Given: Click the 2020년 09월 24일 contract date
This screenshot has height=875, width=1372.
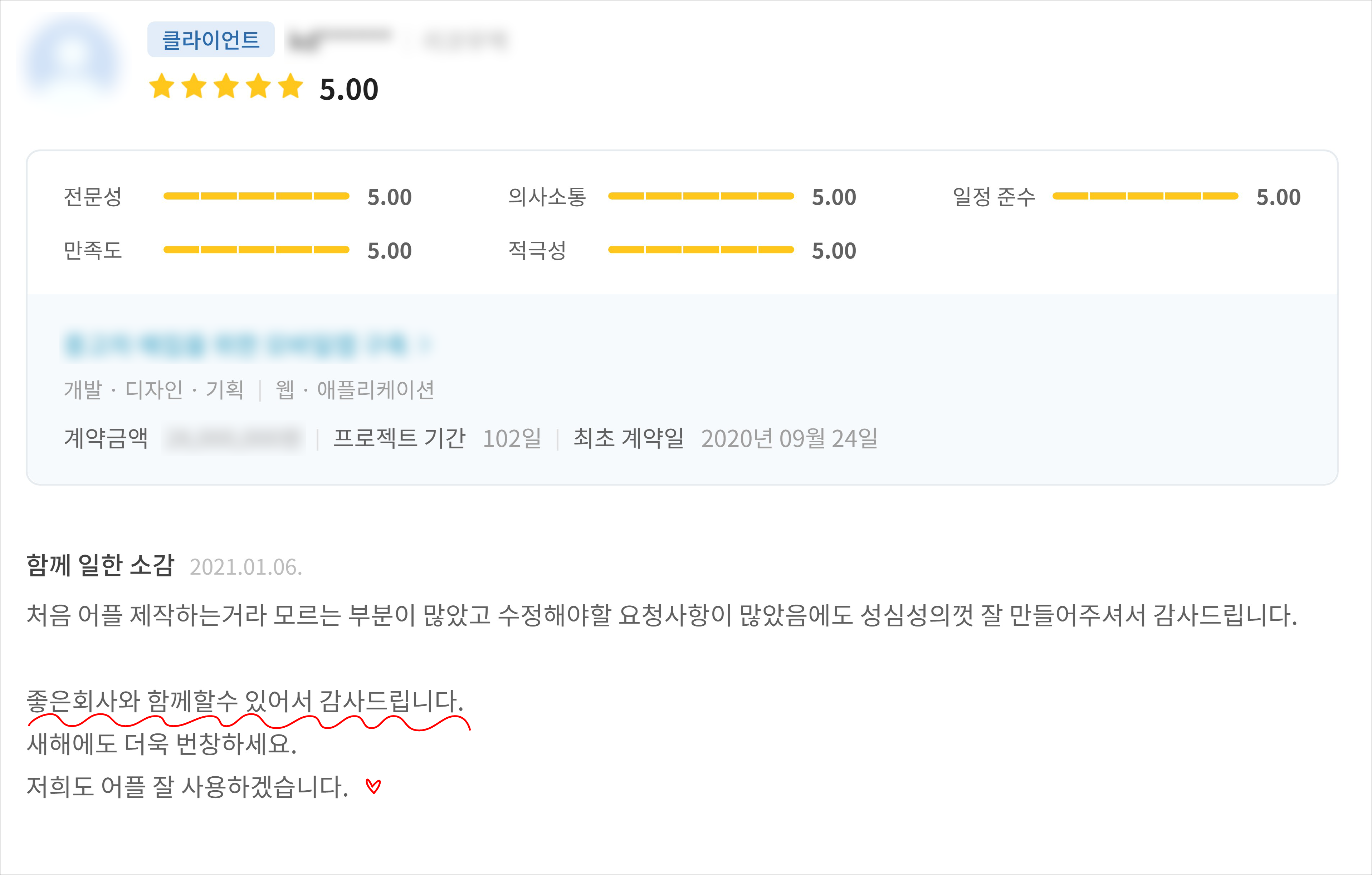Looking at the screenshot, I should coord(789,439).
